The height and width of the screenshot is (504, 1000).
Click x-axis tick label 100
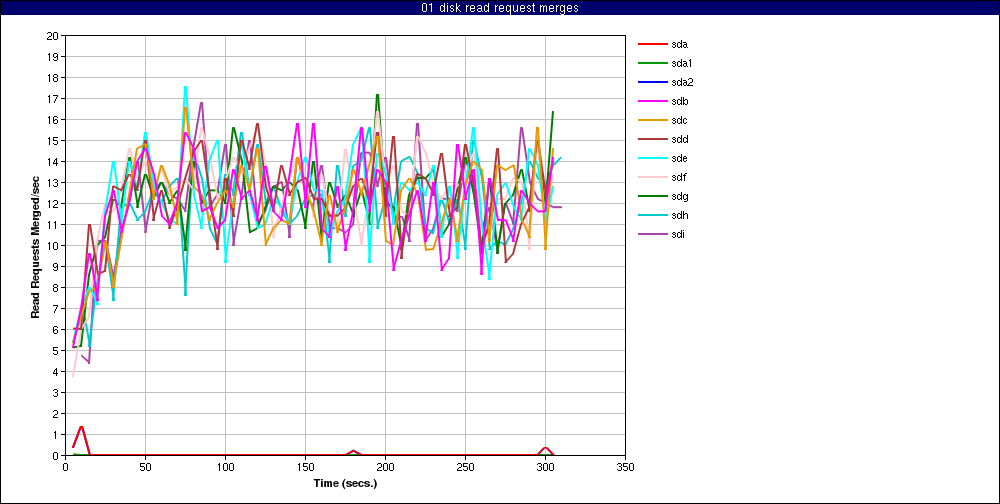225,467
